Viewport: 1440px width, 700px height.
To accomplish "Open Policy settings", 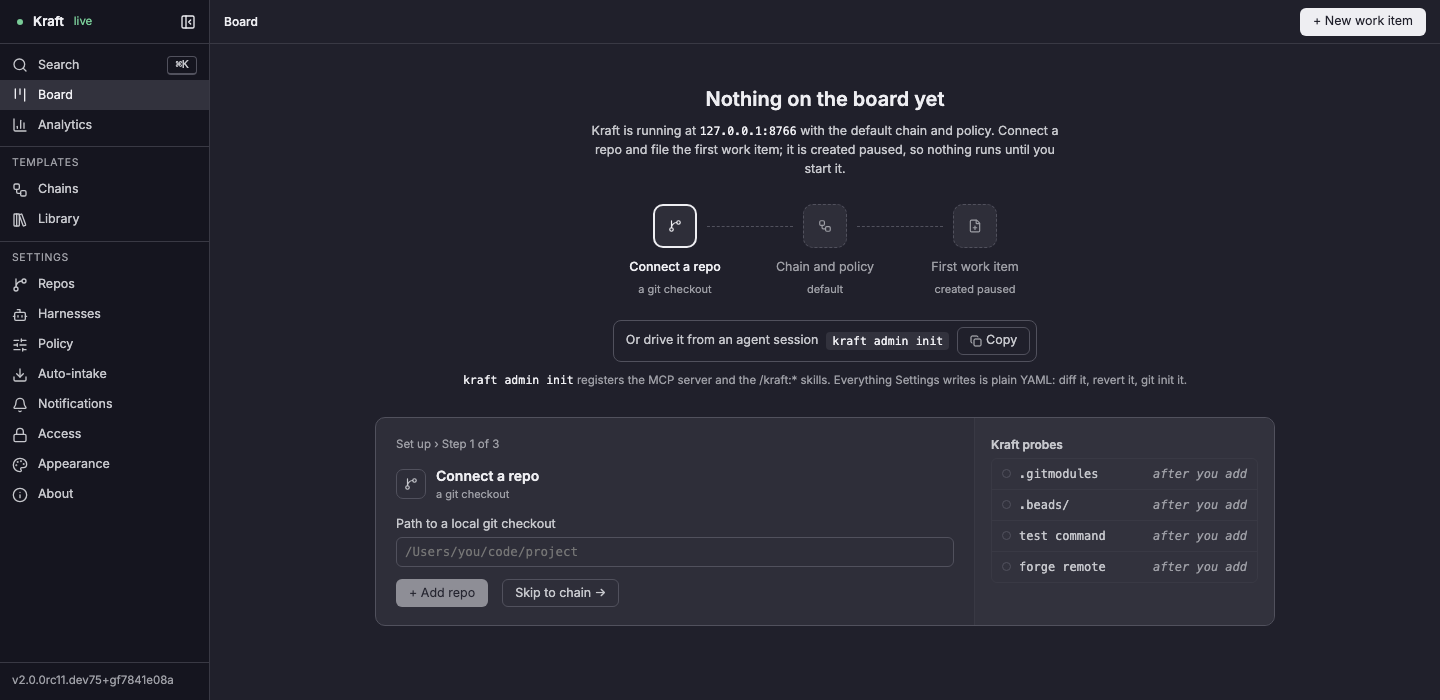I will [x=104, y=344].
